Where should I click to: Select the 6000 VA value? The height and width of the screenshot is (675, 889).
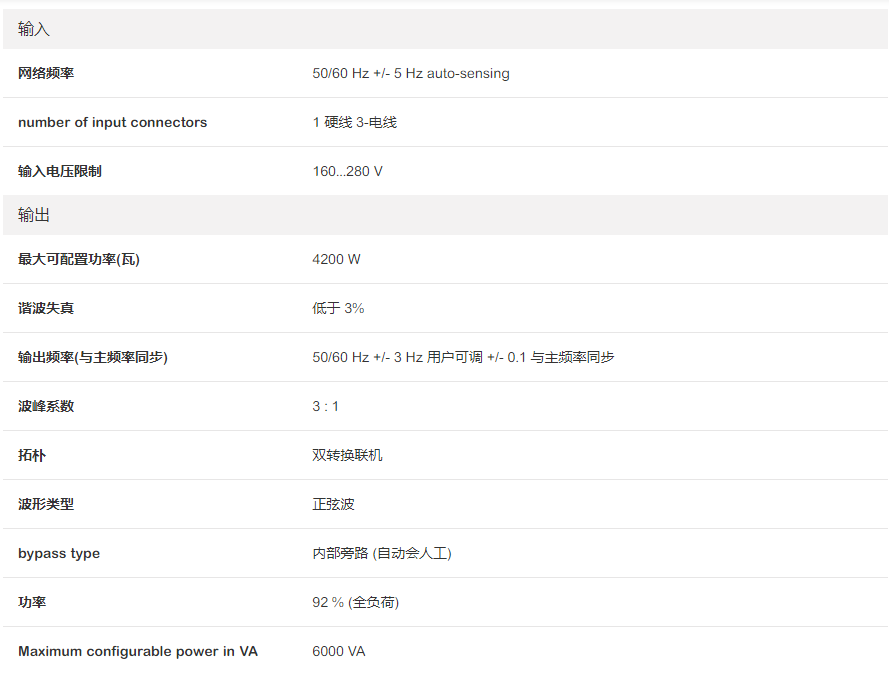pos(338,651)
